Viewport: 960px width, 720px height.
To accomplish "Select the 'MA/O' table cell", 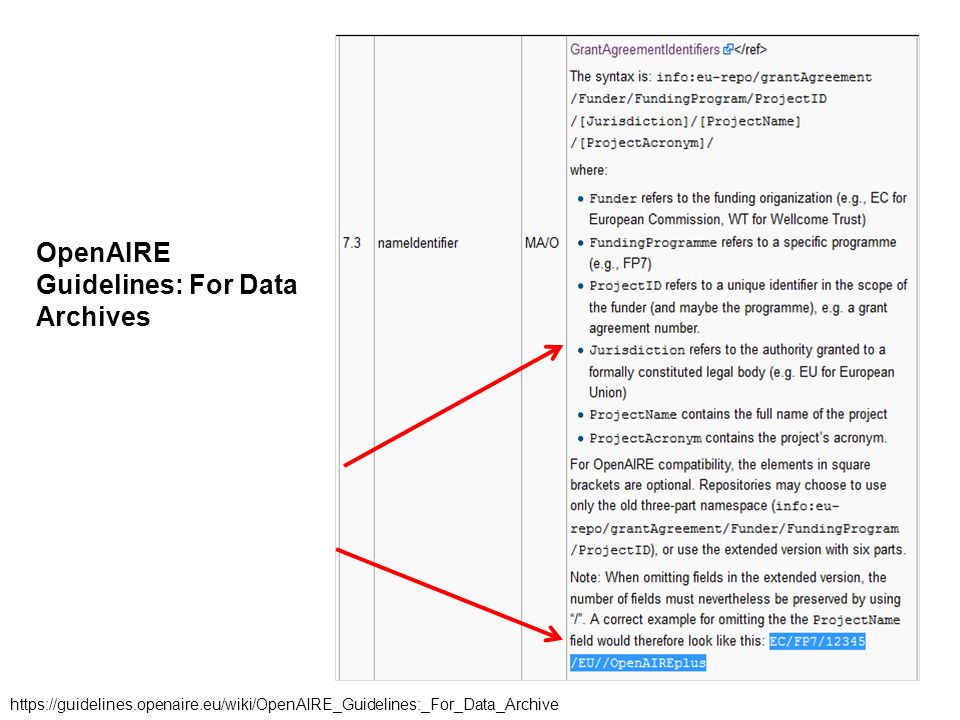I will 544,358.
